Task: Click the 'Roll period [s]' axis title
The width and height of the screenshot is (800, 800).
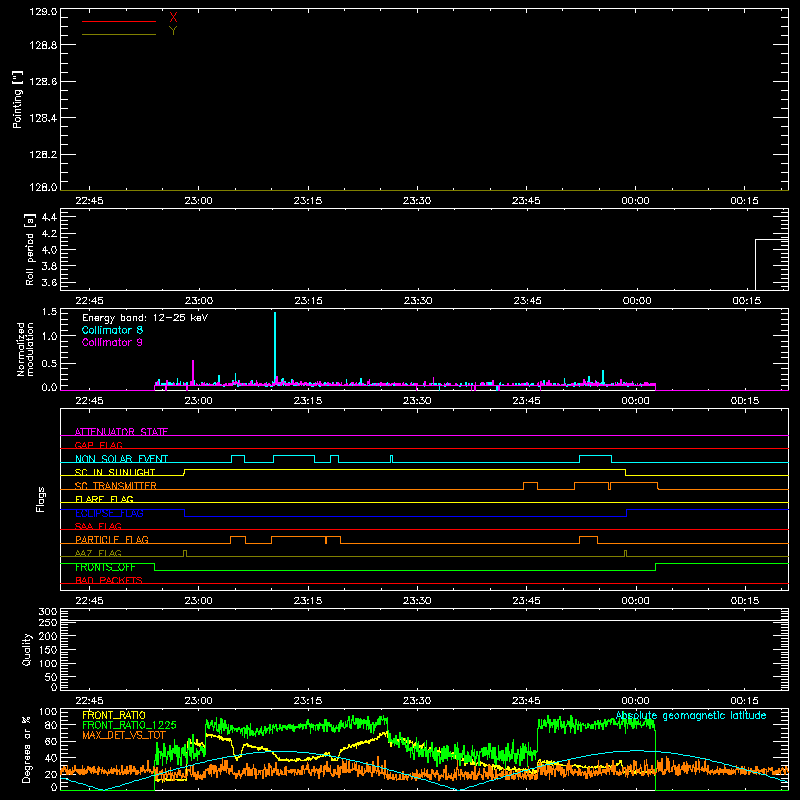Action: click(x=30, y=249)
